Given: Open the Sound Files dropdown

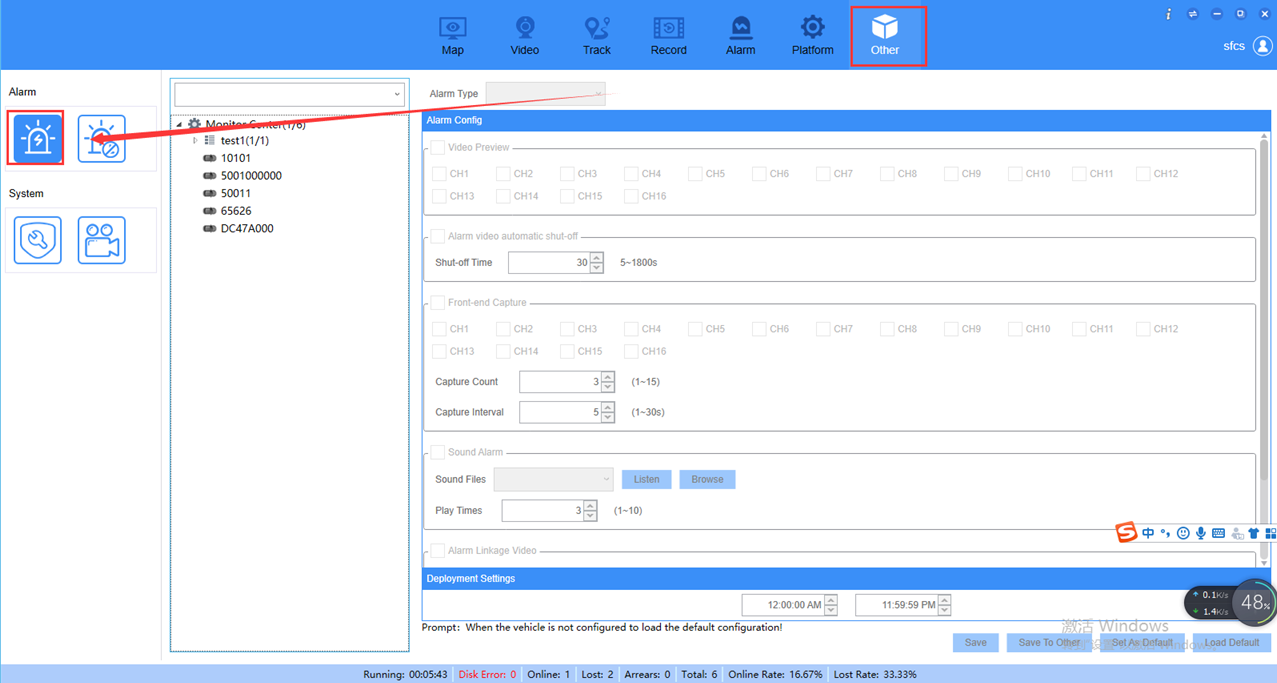Looking at the screenshot, I should (553, 480).
